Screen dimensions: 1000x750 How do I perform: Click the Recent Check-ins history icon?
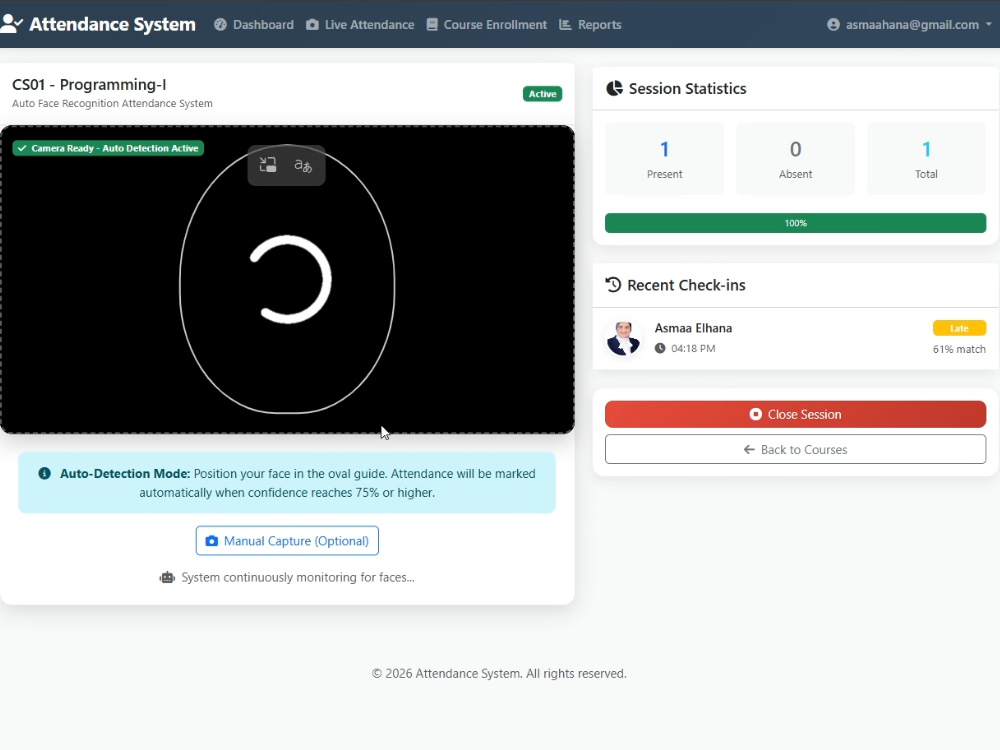[x=613, y=284]
